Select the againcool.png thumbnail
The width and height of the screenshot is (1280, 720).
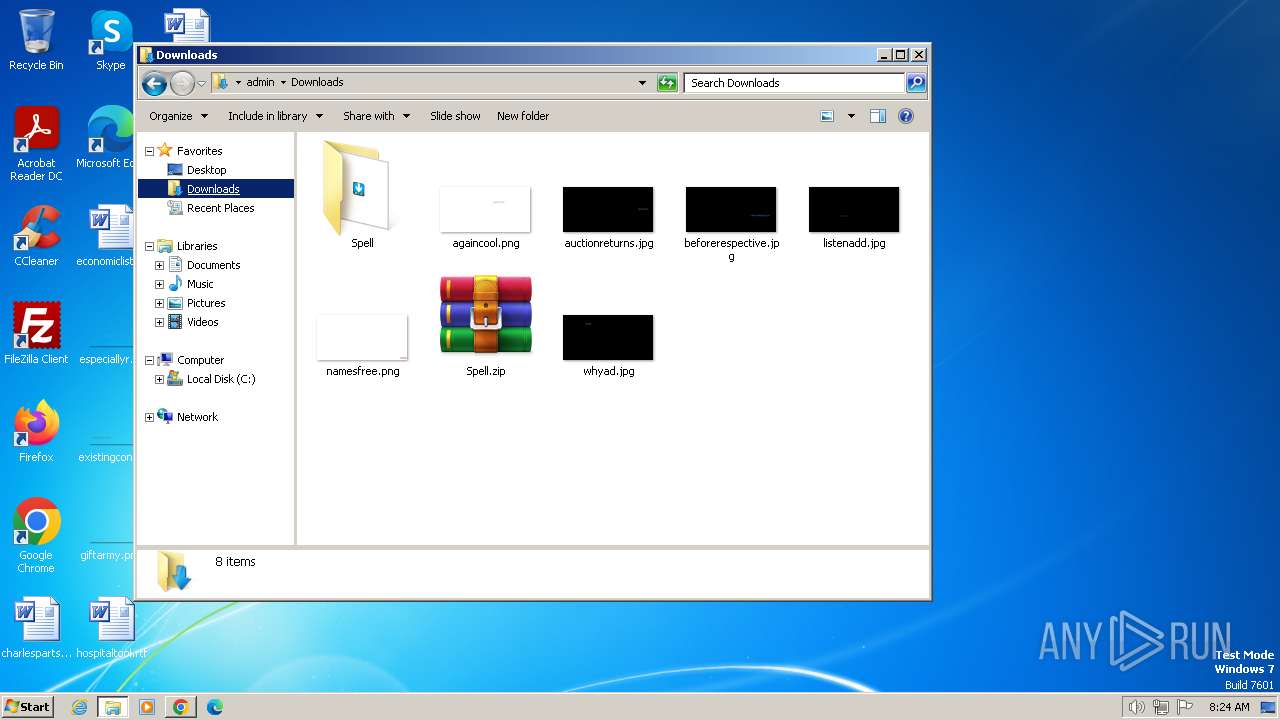[485, 209]
